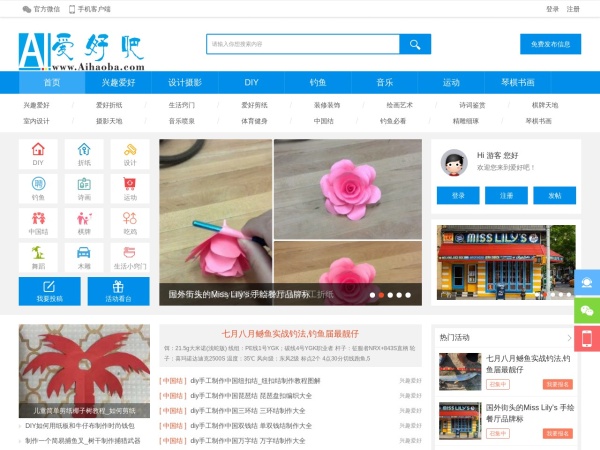
Task: Click the 生活窍门 sub-menu link
Action: coord(182,105)
